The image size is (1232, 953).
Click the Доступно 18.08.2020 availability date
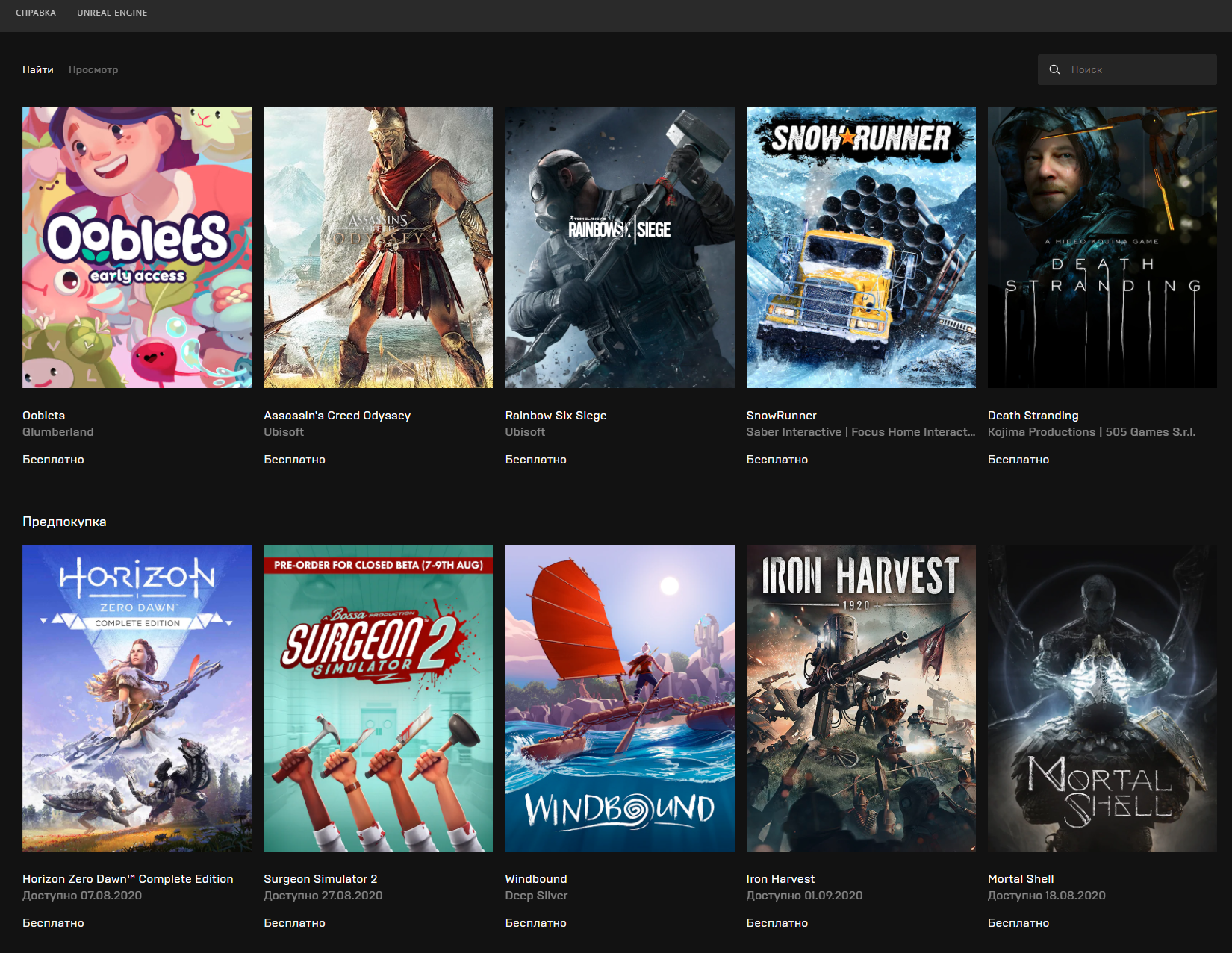coord(1047,896)
